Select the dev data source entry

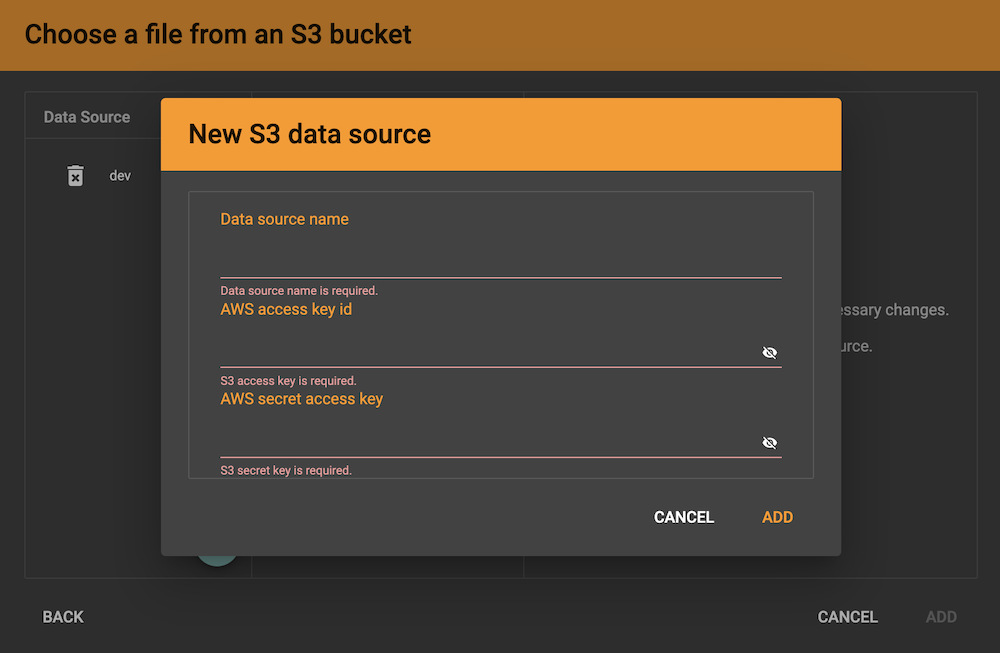(x=120, y=175)
